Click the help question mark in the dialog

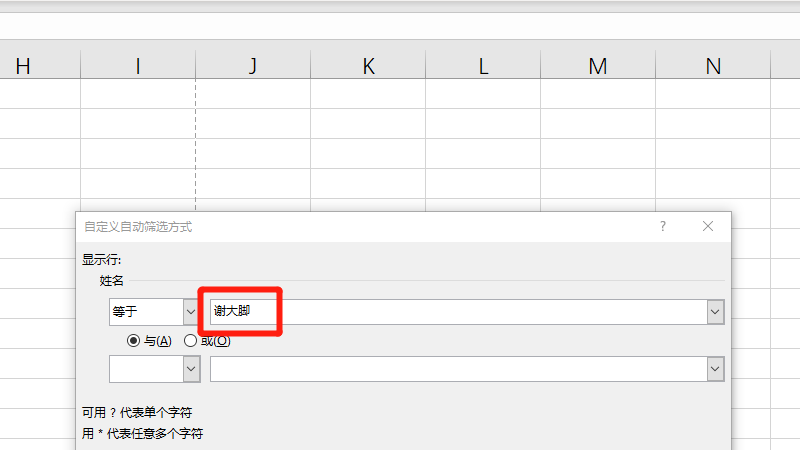662,227
